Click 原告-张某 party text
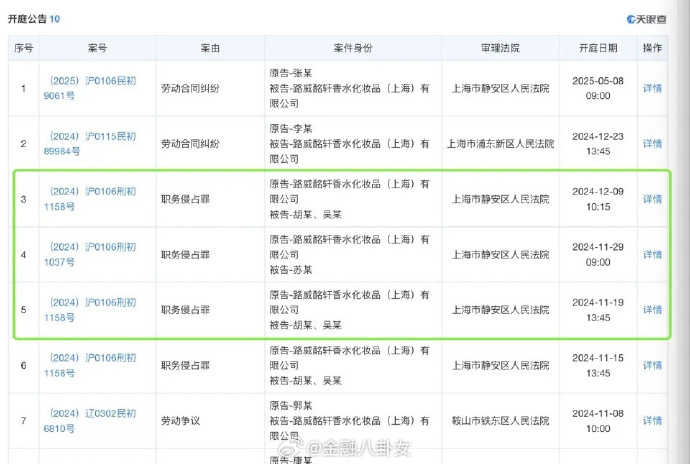 (291, 73)
